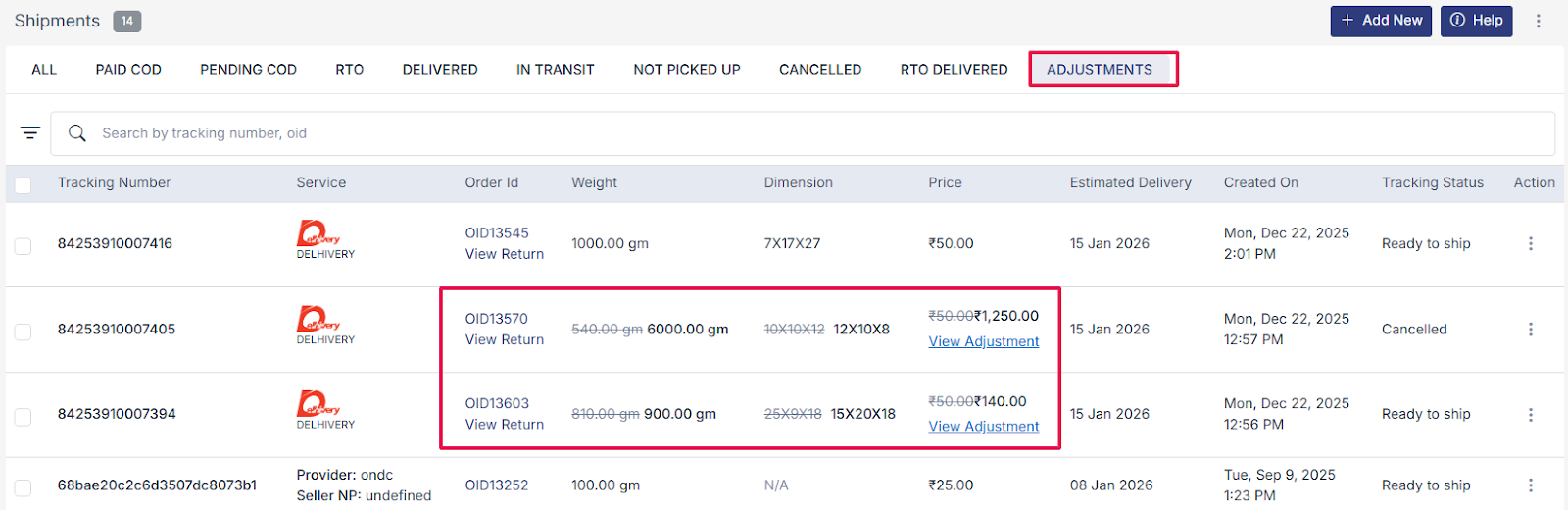Open action menu for shipment 68bae20c2c6d3507dc8073b1

click(1530, 485)
